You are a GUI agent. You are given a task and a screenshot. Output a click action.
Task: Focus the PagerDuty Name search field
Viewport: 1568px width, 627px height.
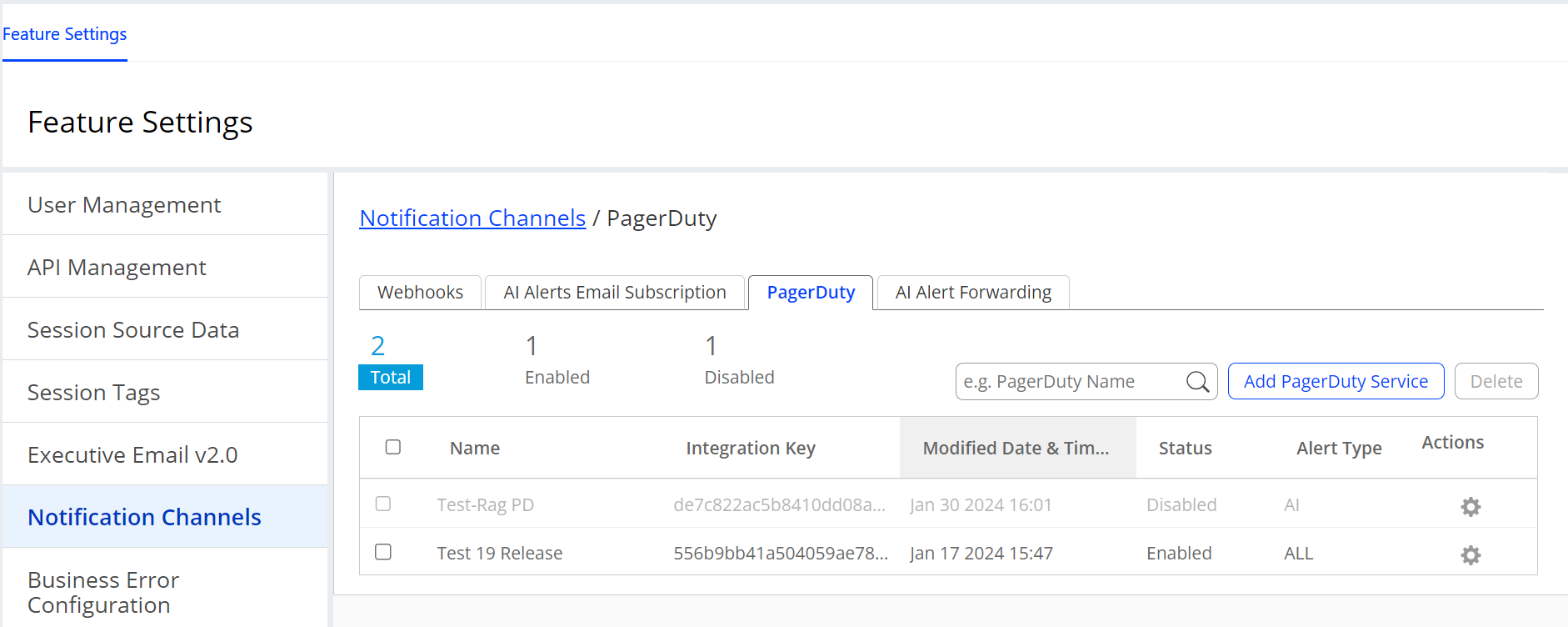[x=1071, y=382]
